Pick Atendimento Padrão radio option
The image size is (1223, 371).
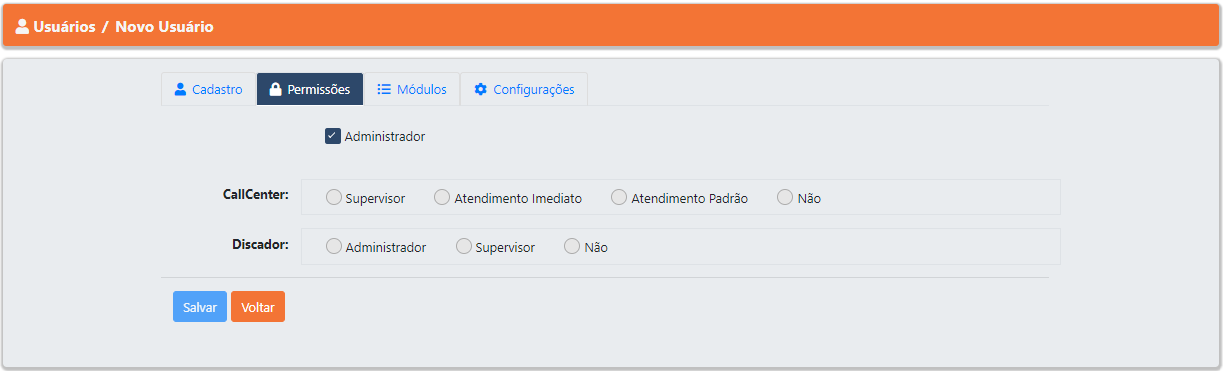pos(619,198)
